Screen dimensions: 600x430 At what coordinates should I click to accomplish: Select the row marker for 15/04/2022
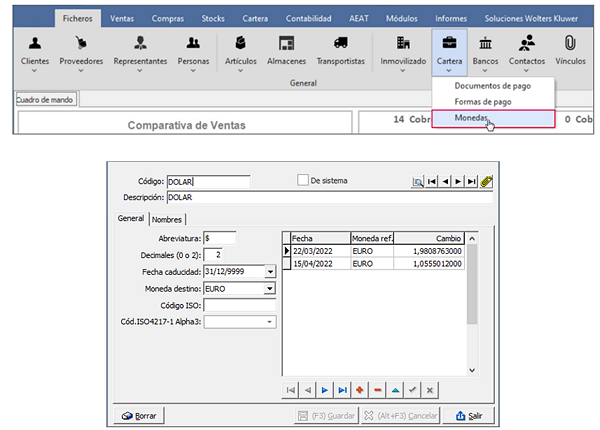pos(286,264)
